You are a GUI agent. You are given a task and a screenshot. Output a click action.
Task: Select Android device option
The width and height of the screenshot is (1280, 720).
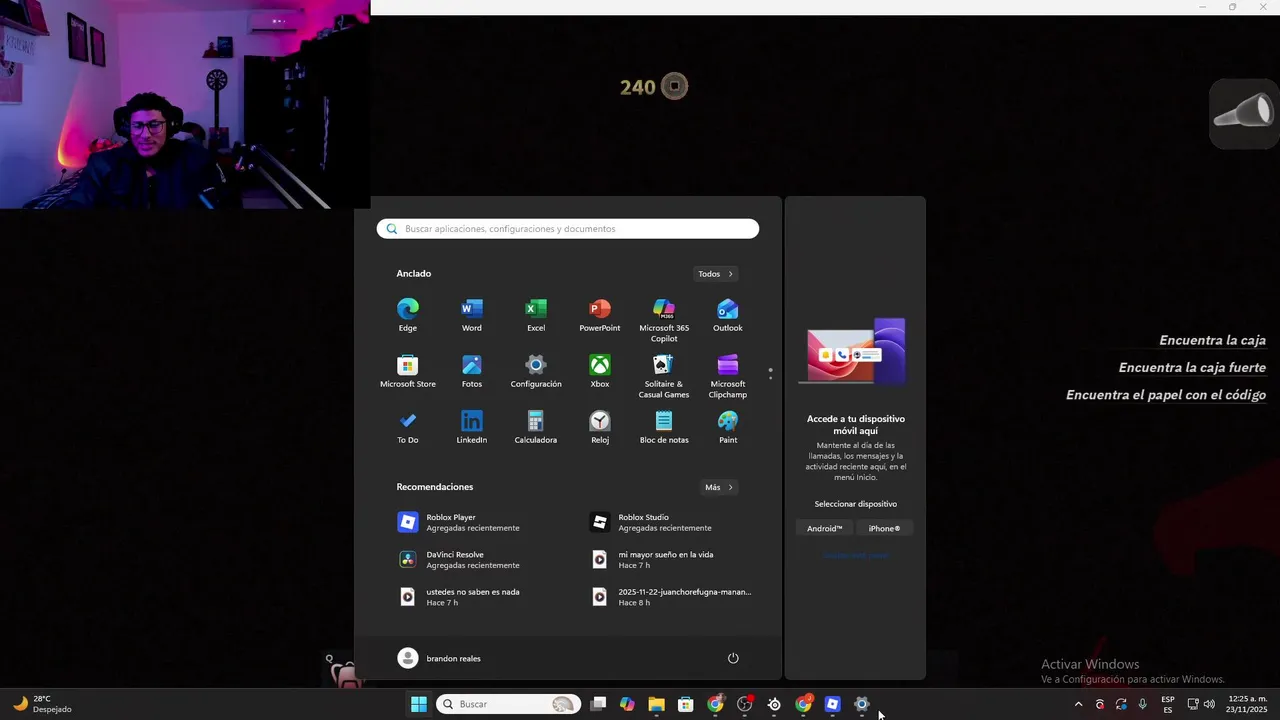[825, 528]
